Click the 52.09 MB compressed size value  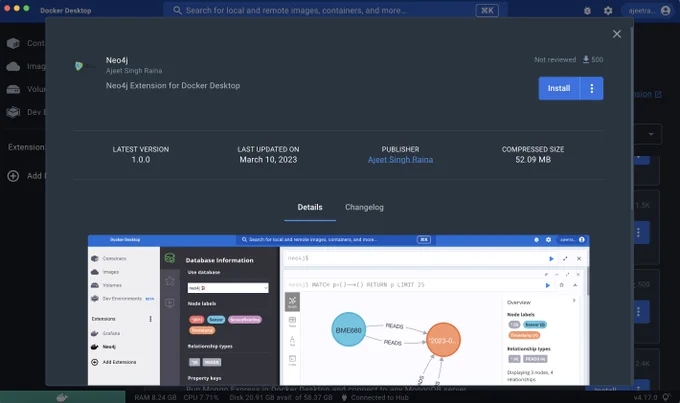533,160
